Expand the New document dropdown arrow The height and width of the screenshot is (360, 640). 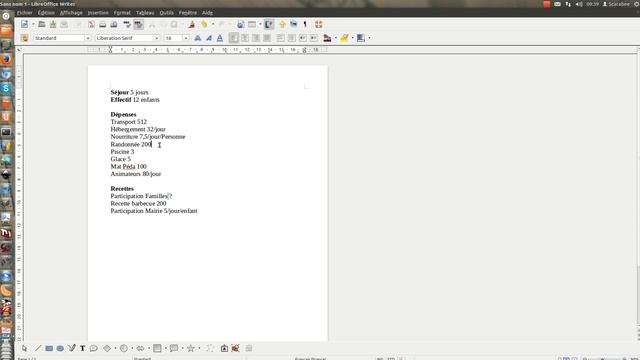pyautogui.click(x=33, y=24)
